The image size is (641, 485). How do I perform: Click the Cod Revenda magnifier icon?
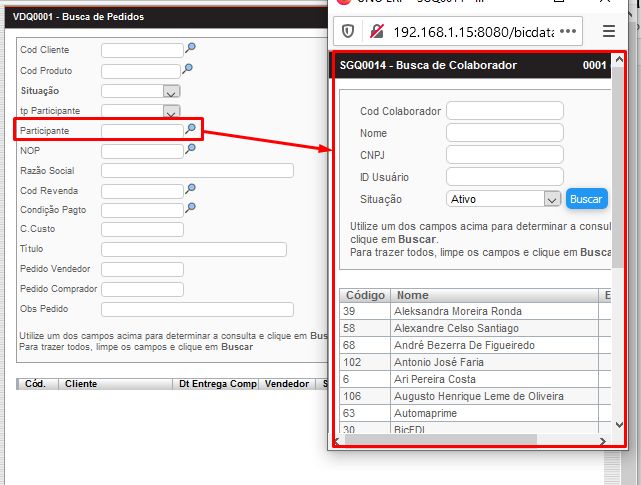(190, 189)
